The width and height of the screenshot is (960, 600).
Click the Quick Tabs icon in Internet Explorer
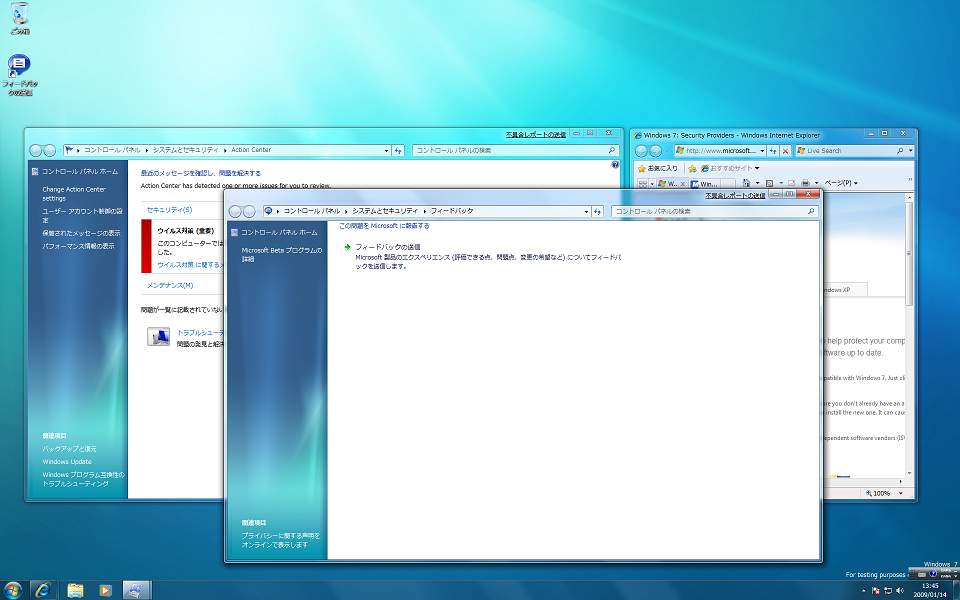click(643, 184)
